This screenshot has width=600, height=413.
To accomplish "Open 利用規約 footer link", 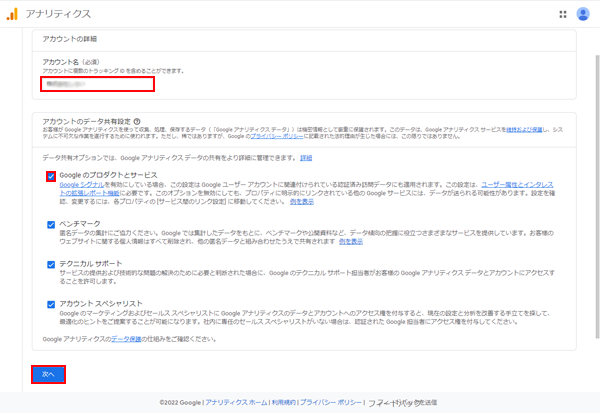I will (x=284, y=402).
